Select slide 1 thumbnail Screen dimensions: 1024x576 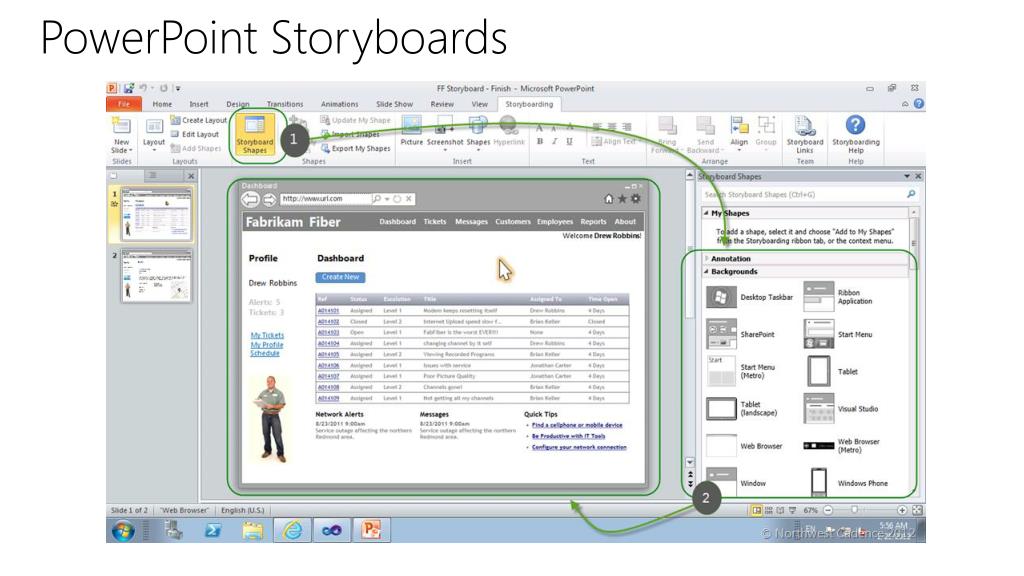tap(157, 214)
